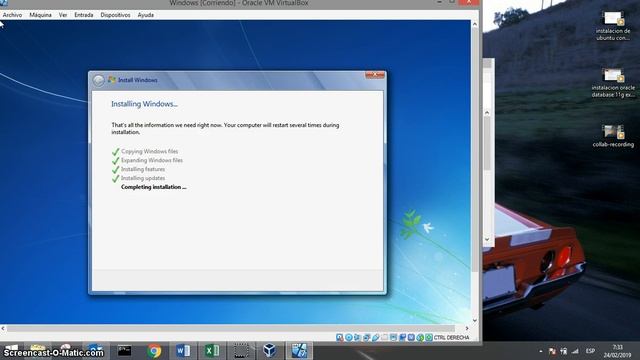640x360 pixels.
Task: Click the audio status icon in VirtualBox
Action: coord(357,337)
